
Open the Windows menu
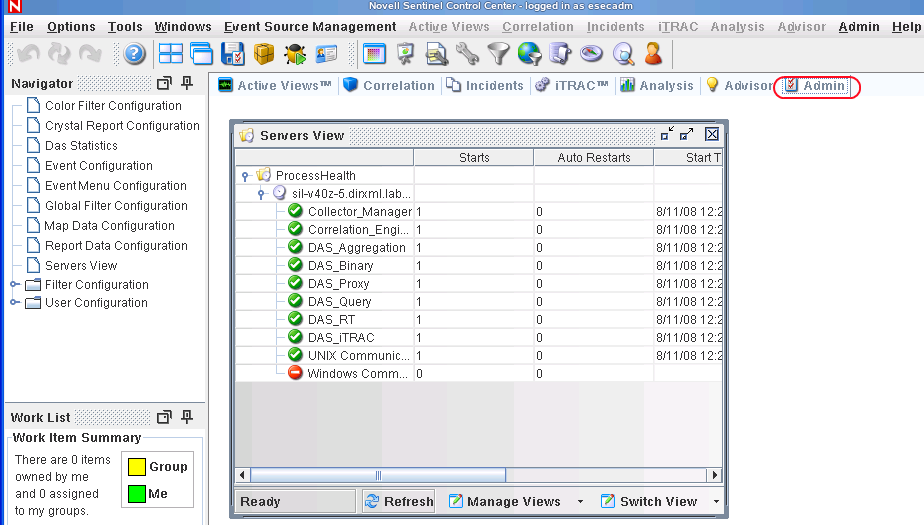click(183, 27)
